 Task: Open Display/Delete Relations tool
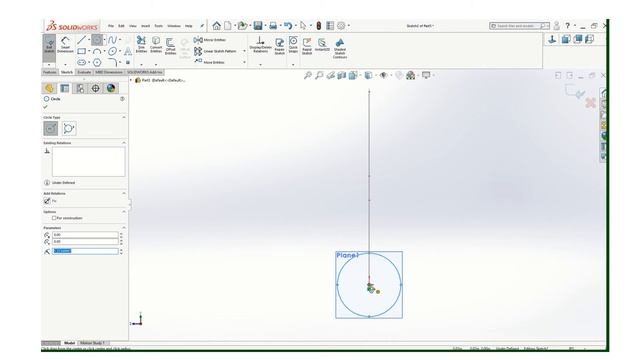[260, 45]
